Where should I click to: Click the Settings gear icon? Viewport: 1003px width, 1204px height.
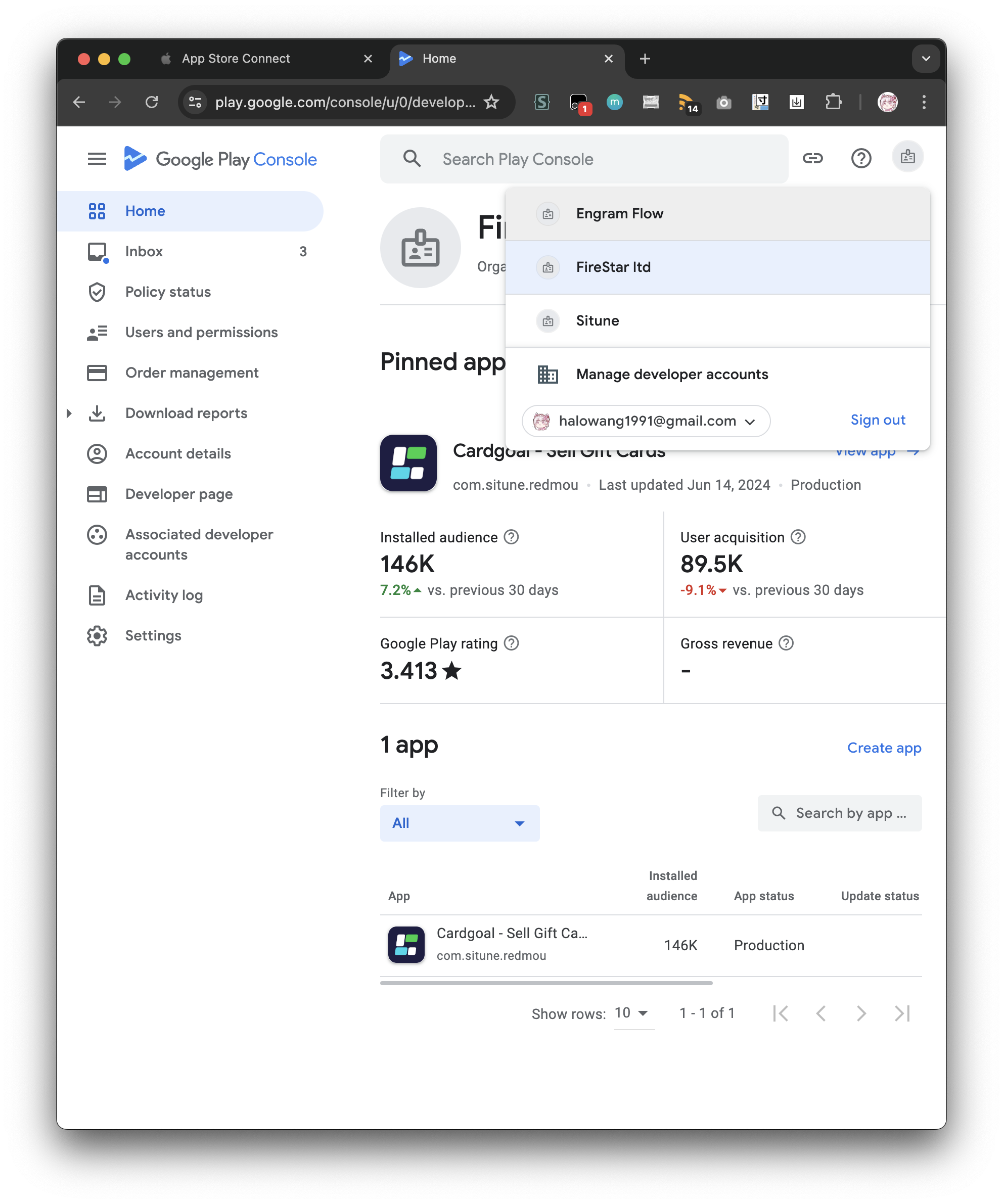point(97,636)
